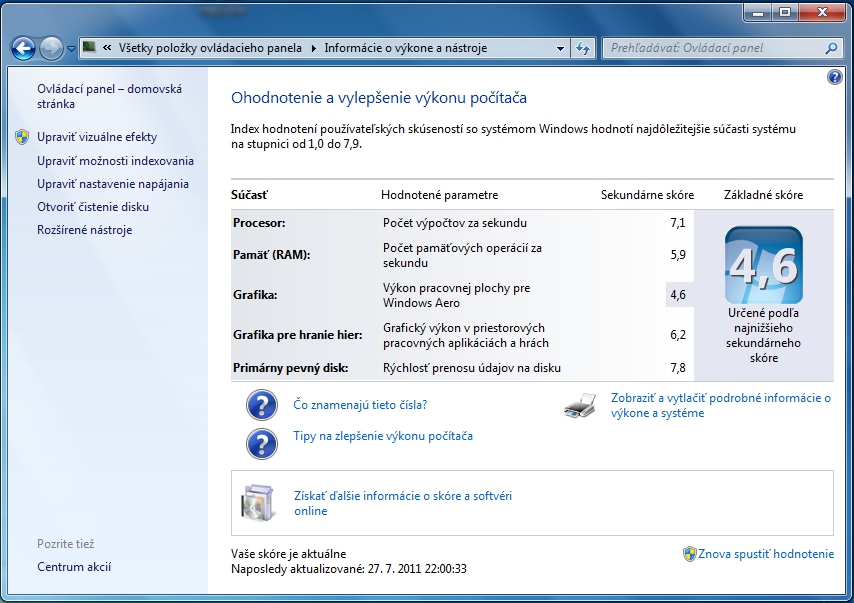Open 'Čo znamenajú tieto čísla?' link
This screenshot has width=854, height=603.
[x=360, y=405]
